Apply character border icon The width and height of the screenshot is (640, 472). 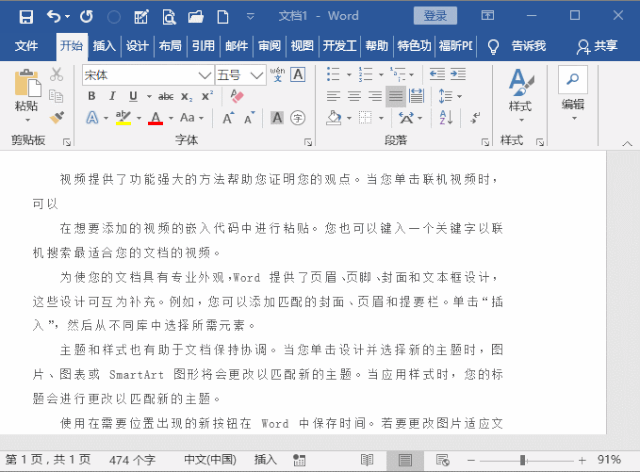tap(298, 75)
